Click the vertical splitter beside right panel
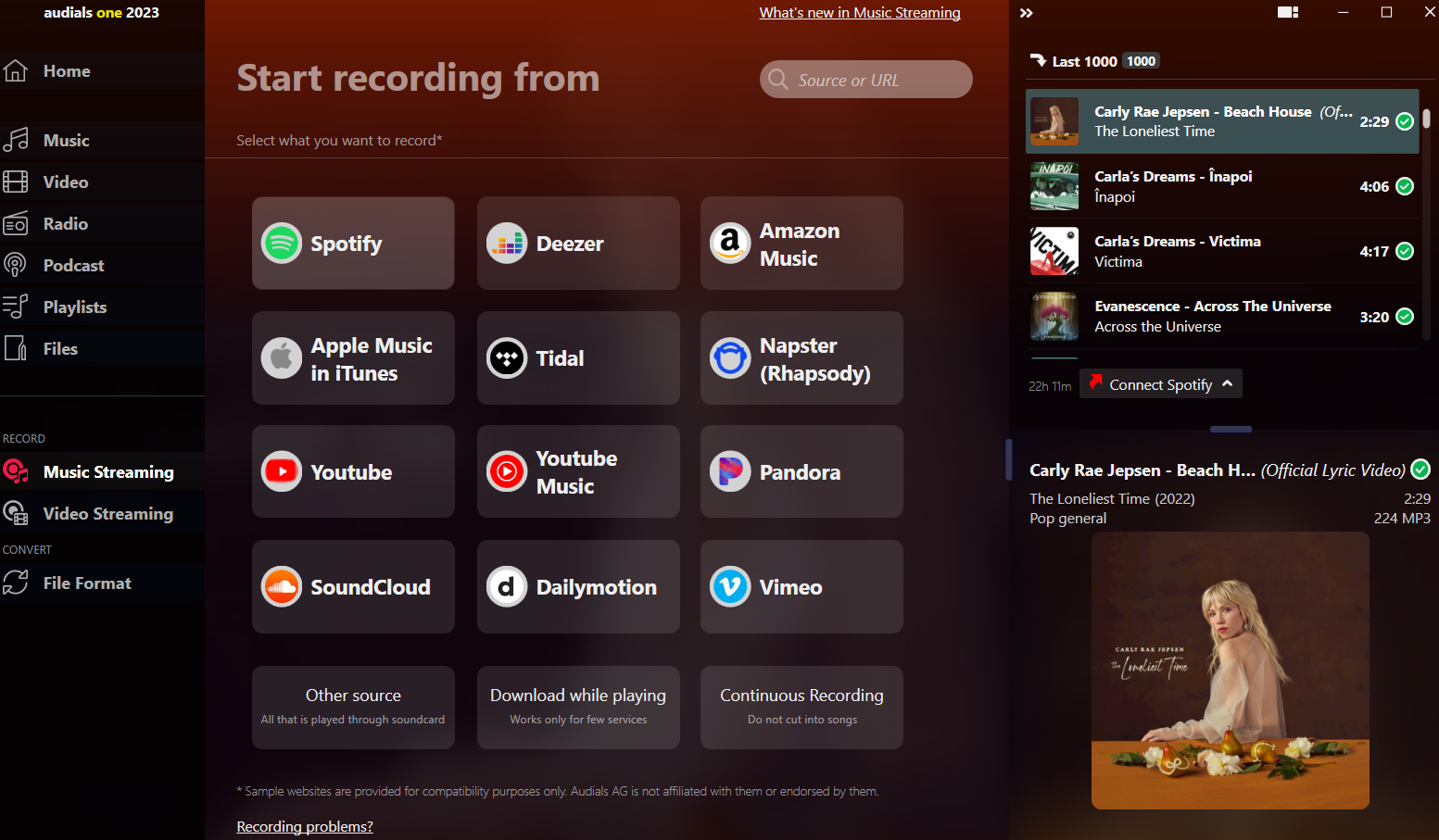This screenshot has width=1439, height=840. point(1009,459)
